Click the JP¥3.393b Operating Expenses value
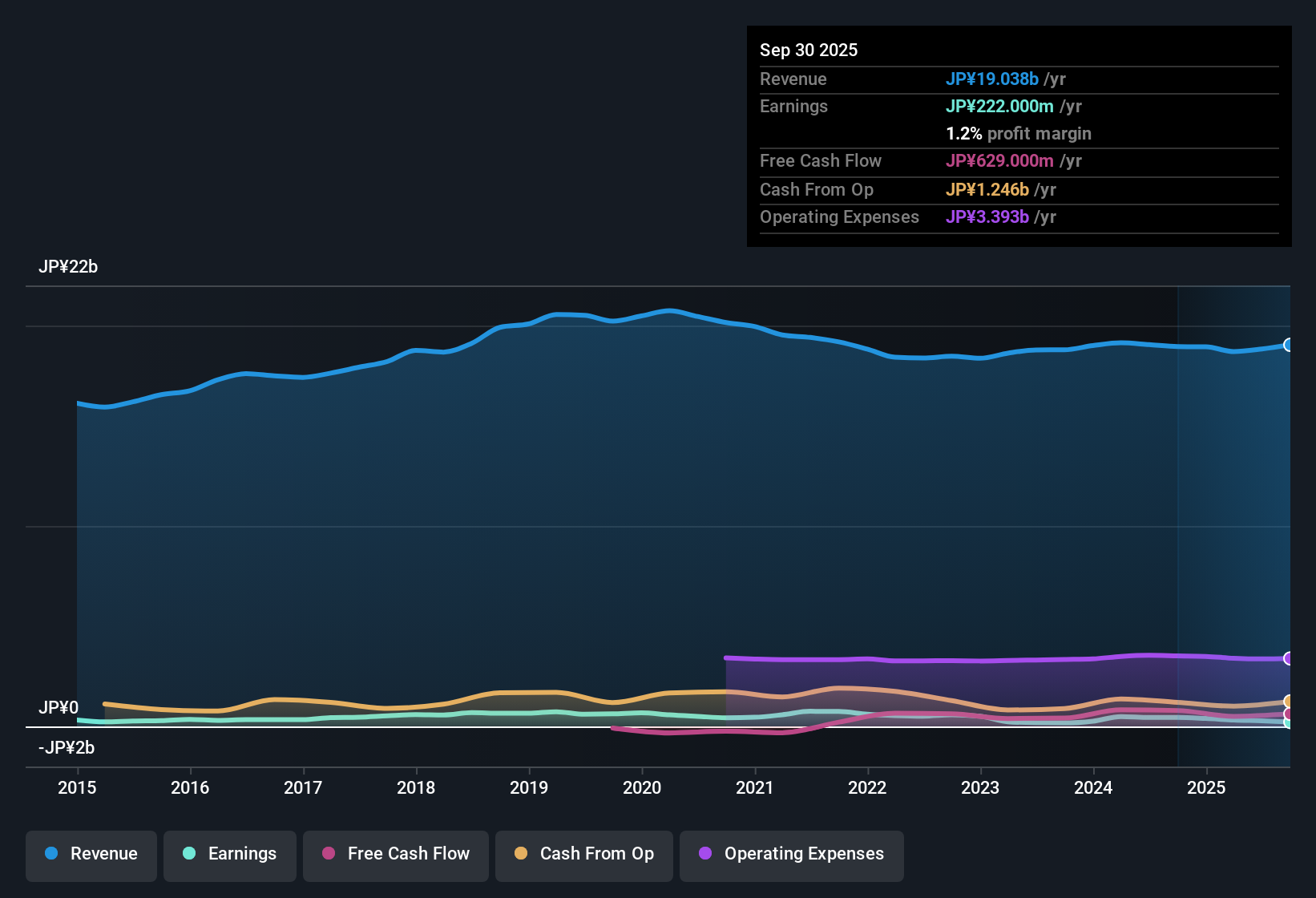 988,216
